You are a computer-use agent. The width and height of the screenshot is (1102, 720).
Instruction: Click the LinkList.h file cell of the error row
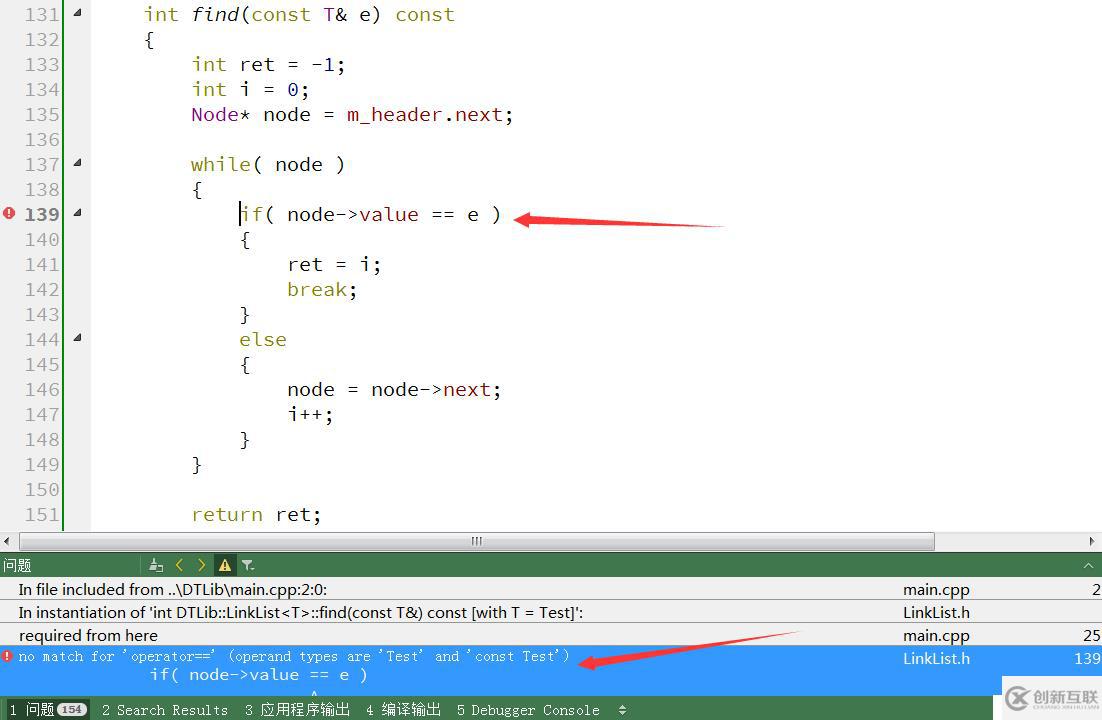tap(936, 658)
